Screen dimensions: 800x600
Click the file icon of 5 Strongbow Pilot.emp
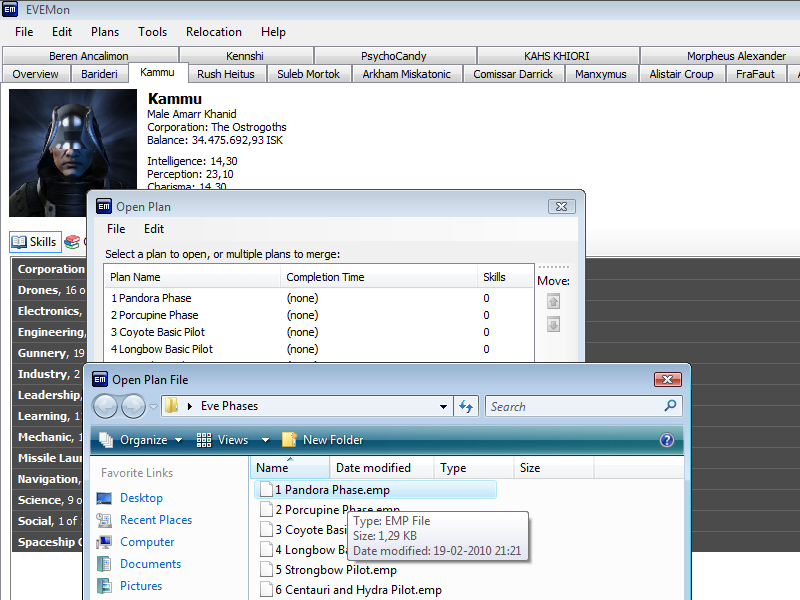pos(266,569)
